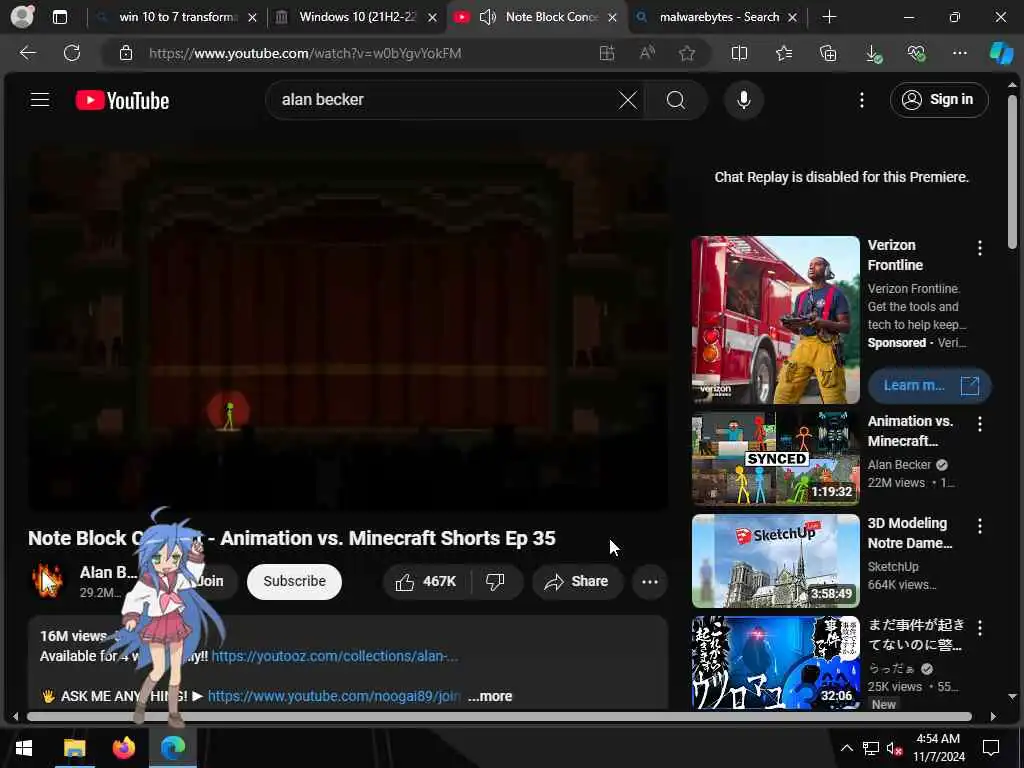Open File Explorer from taskbar
This screenshot has height=768, width=1024.
coord(74,748)
